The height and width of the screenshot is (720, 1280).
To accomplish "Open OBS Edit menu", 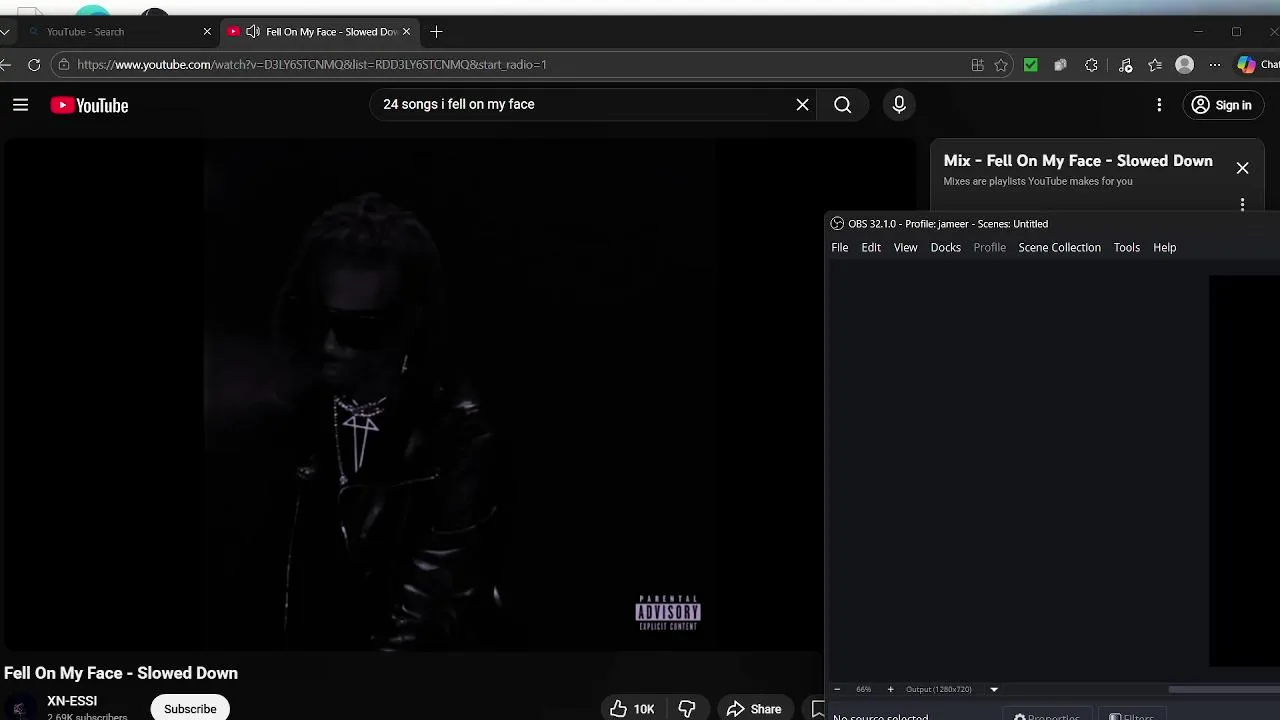I will pos(871,248).
